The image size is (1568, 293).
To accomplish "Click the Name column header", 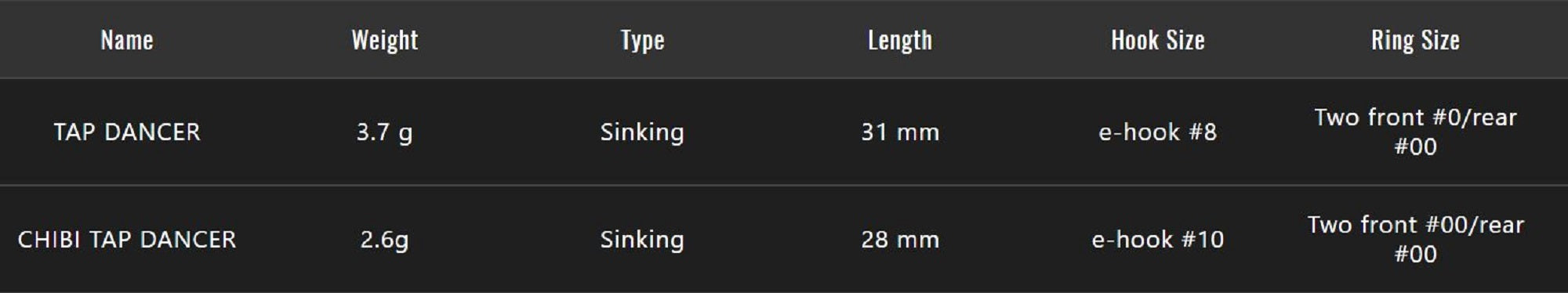I will pos(126,40).
